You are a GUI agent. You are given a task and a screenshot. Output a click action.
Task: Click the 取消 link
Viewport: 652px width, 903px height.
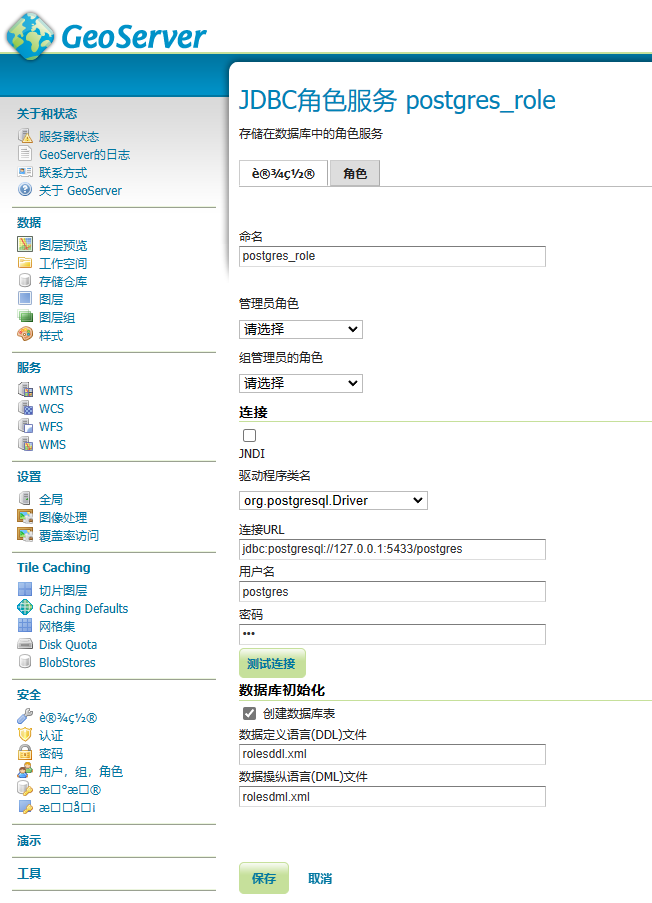coord(320,879)
